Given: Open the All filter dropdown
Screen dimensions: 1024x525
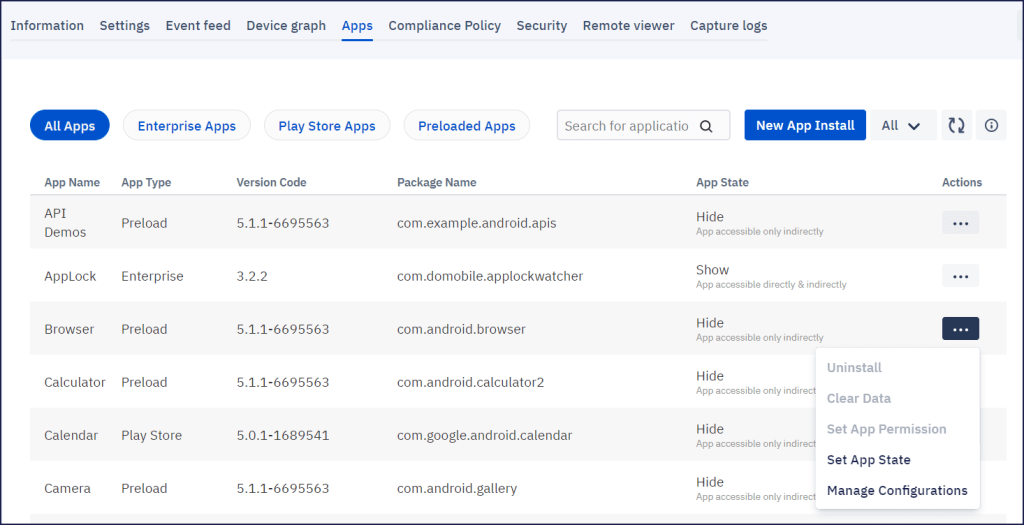Looking at the screenshot, I should 903,125.
